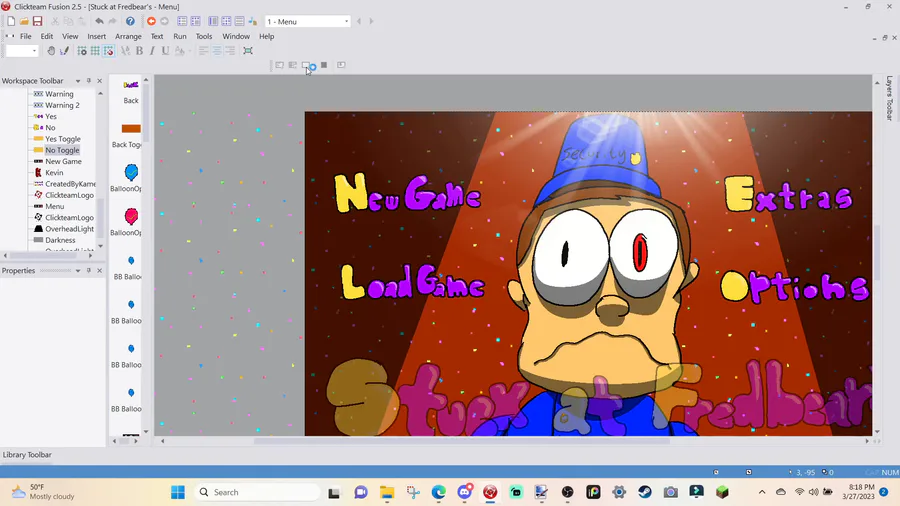The width and height of the screenshot is (900, 506).
Task: Open the File menu
Action: 26,36
